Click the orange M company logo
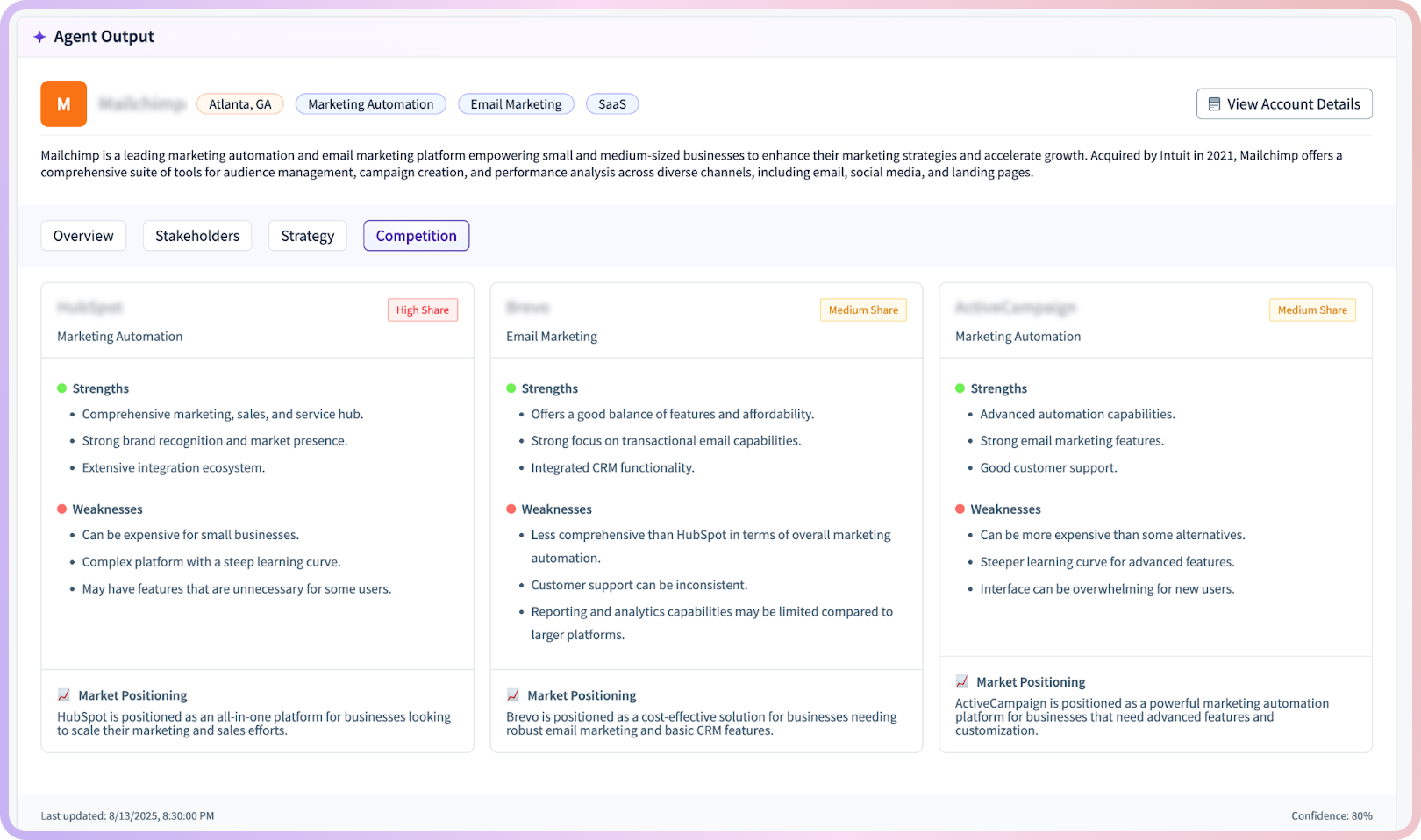 (63, 104)
